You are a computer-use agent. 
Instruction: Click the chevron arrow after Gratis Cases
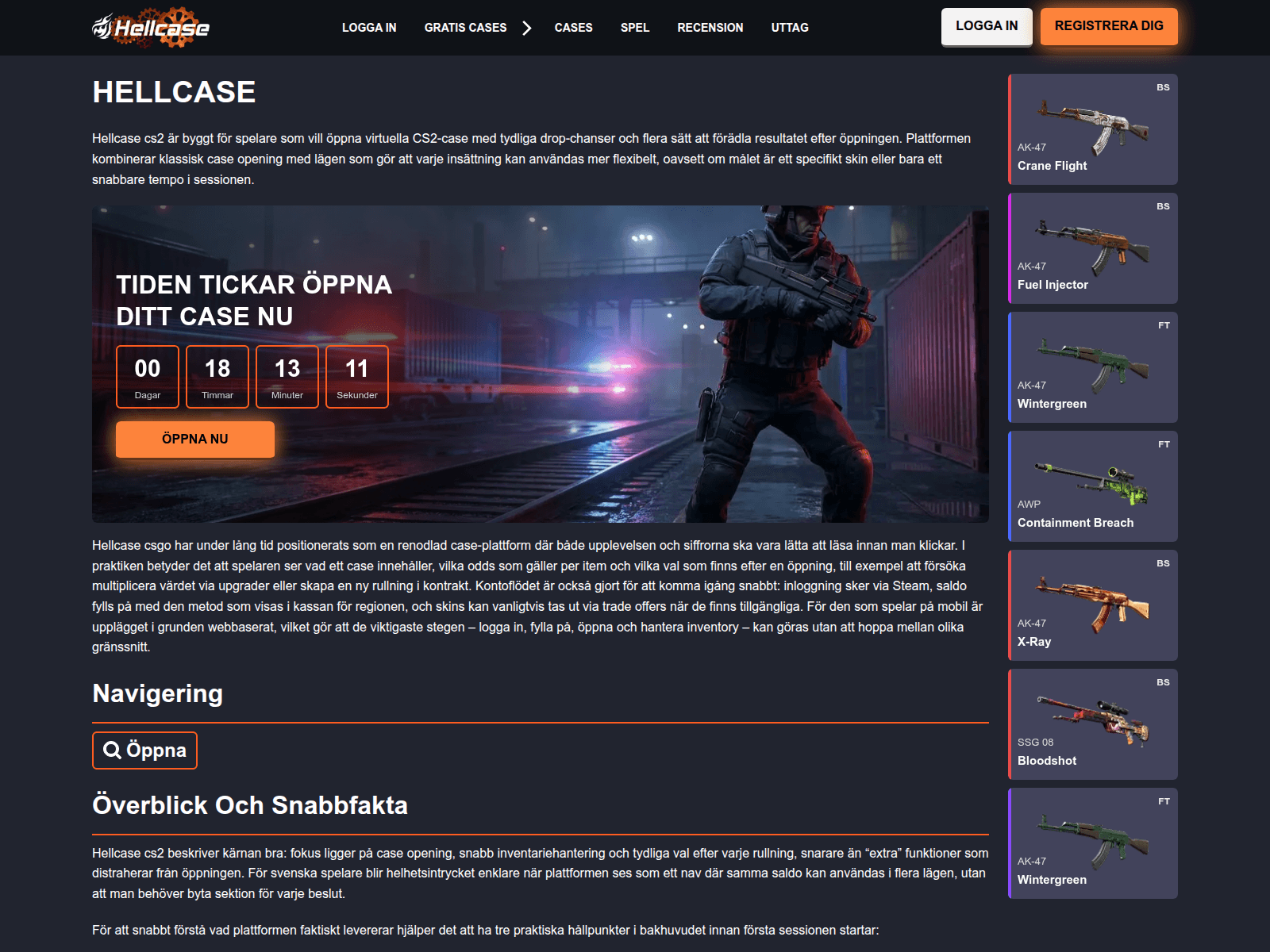[527, 28]
